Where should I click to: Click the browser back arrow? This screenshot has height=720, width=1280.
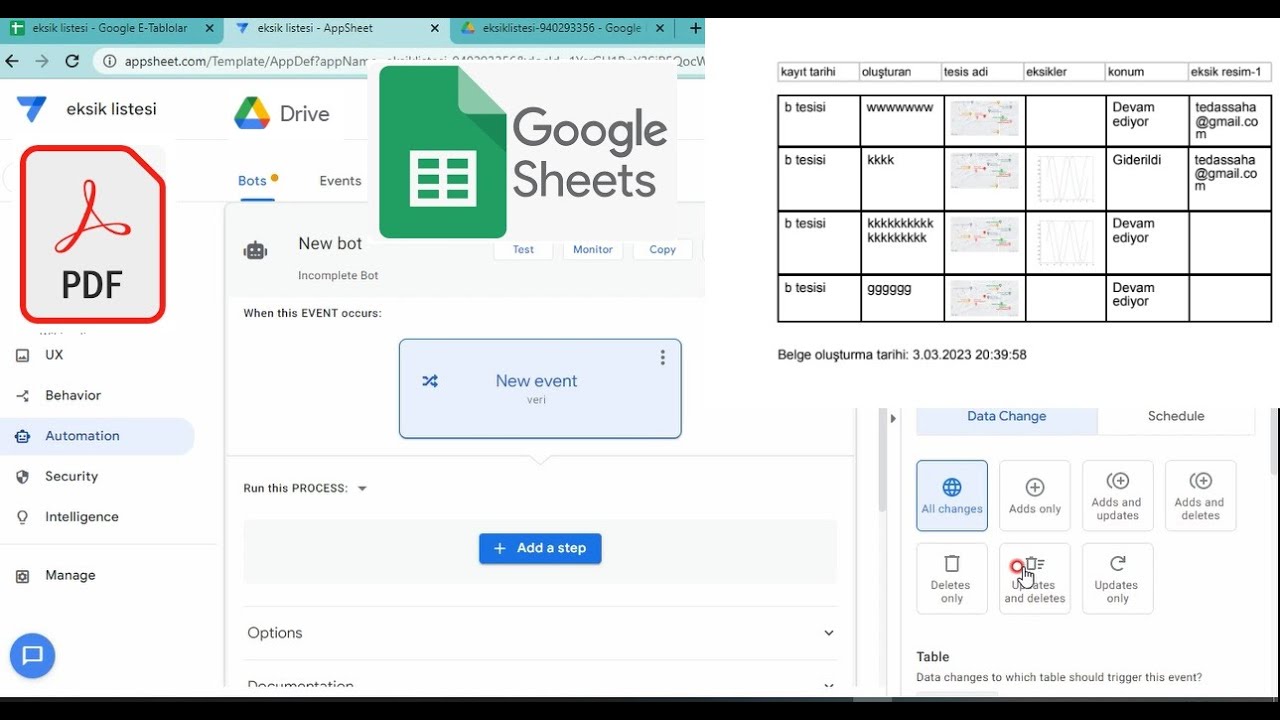[x=12, y=61]
